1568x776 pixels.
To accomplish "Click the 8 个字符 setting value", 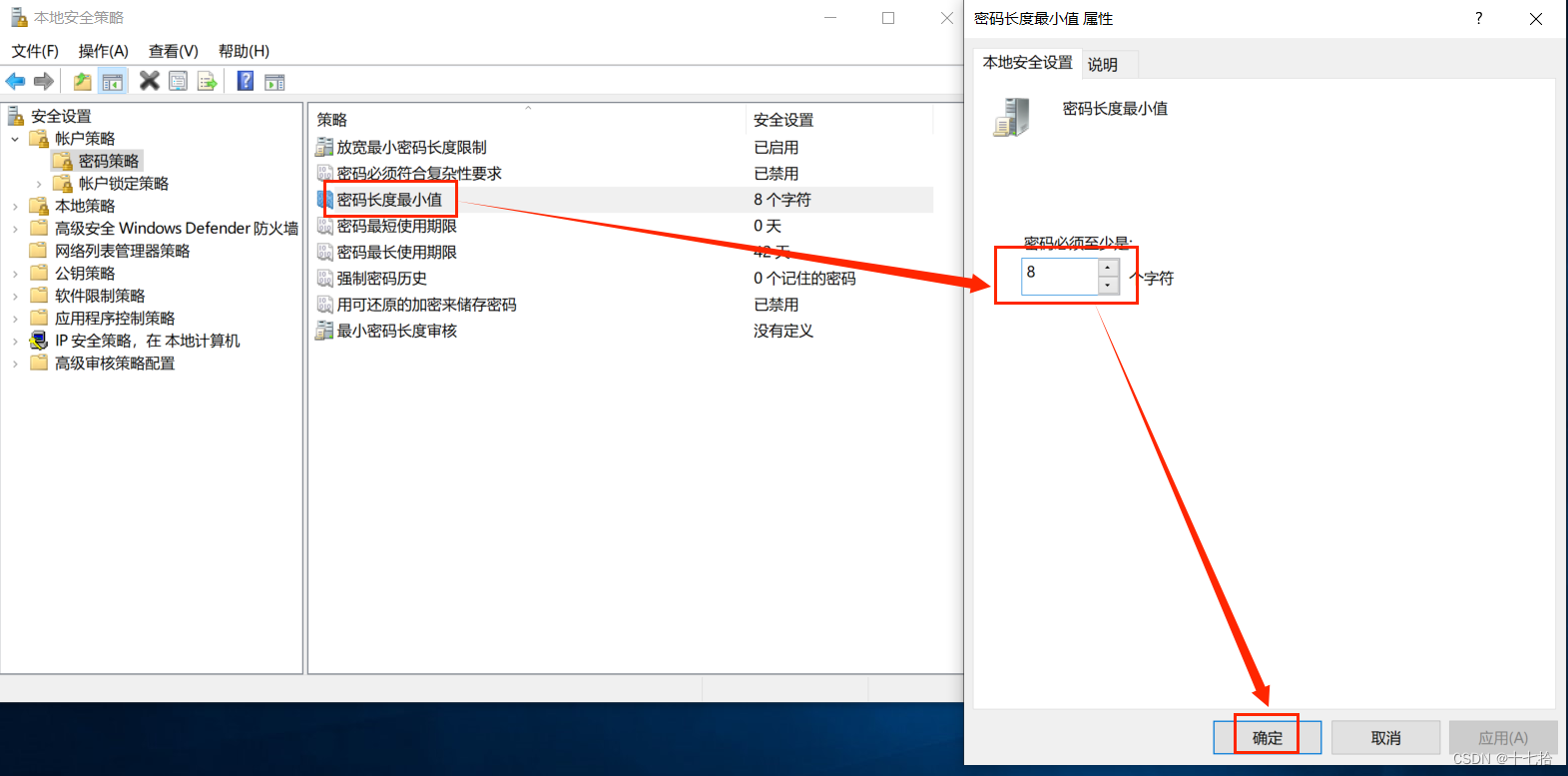I will [783, 200].
